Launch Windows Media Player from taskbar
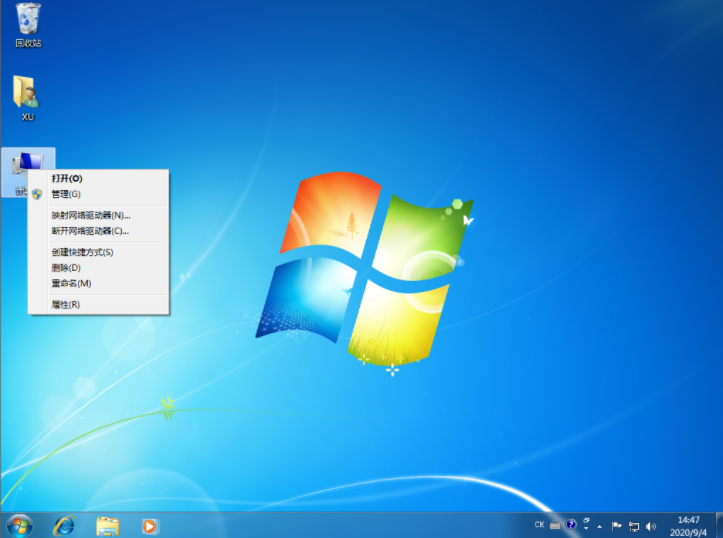The image size is (723, 538). click(x=149, y=525)
